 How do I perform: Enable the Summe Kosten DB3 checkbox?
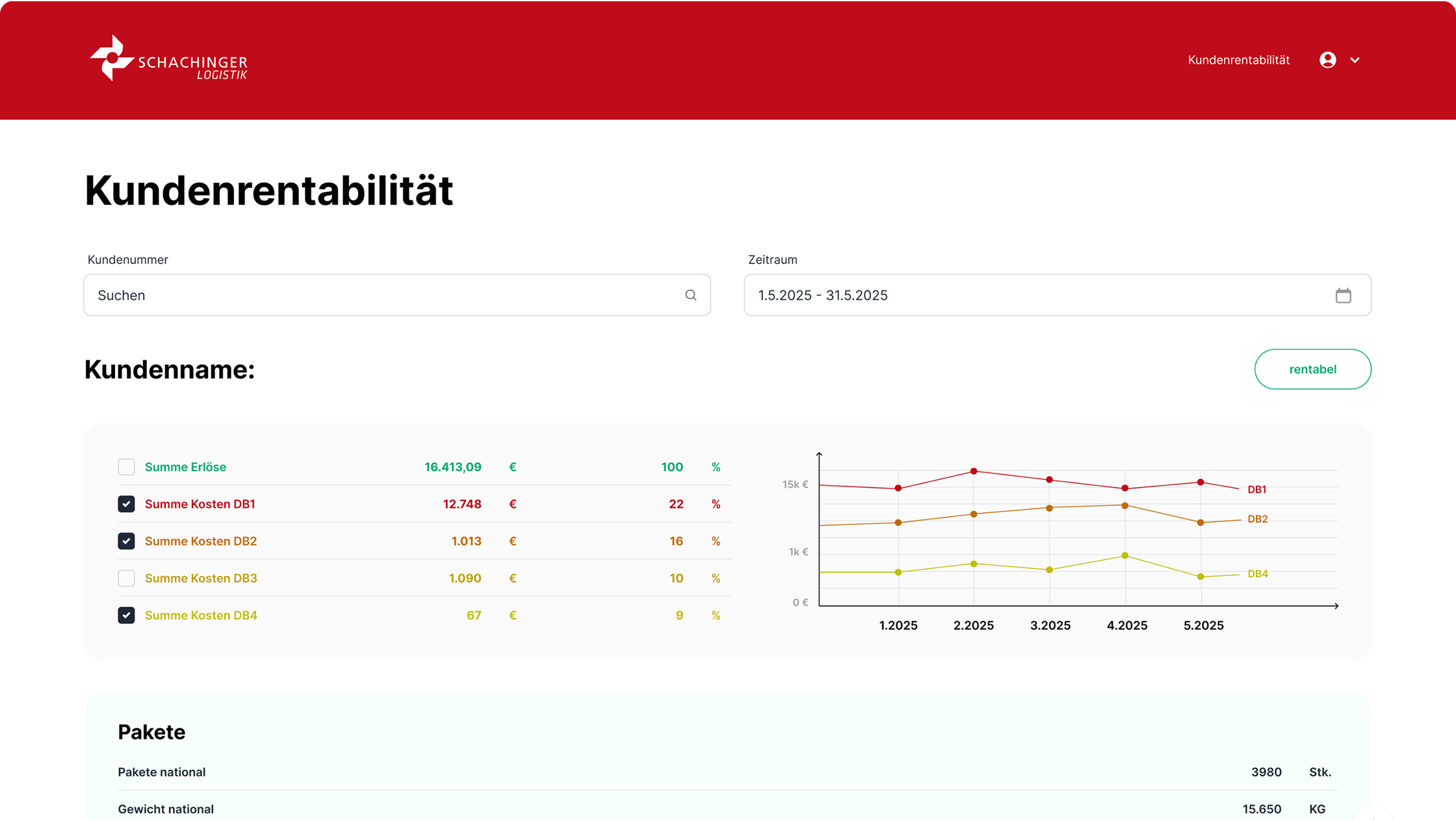pyautogui.click(x=126, y=578)
